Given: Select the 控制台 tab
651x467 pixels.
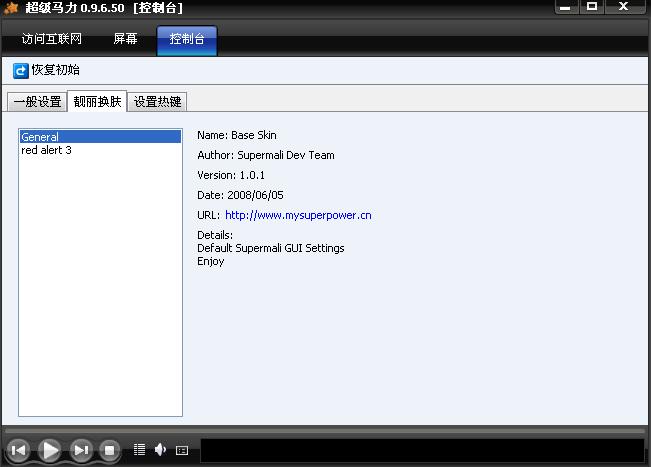Looking at the screenshot, I should click(187, 39).
